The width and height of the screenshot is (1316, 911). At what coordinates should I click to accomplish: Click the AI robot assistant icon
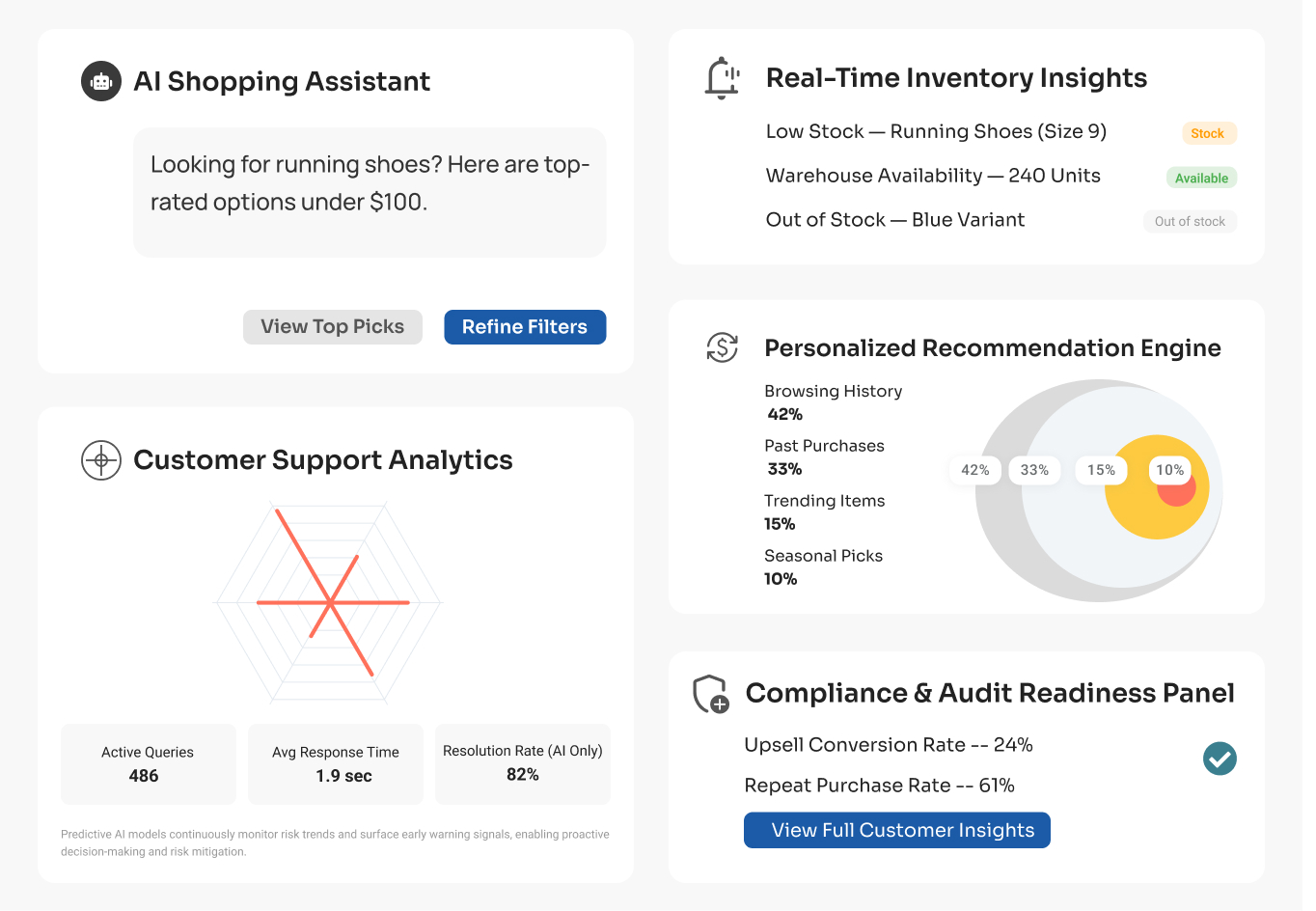(x=101, y=82)
